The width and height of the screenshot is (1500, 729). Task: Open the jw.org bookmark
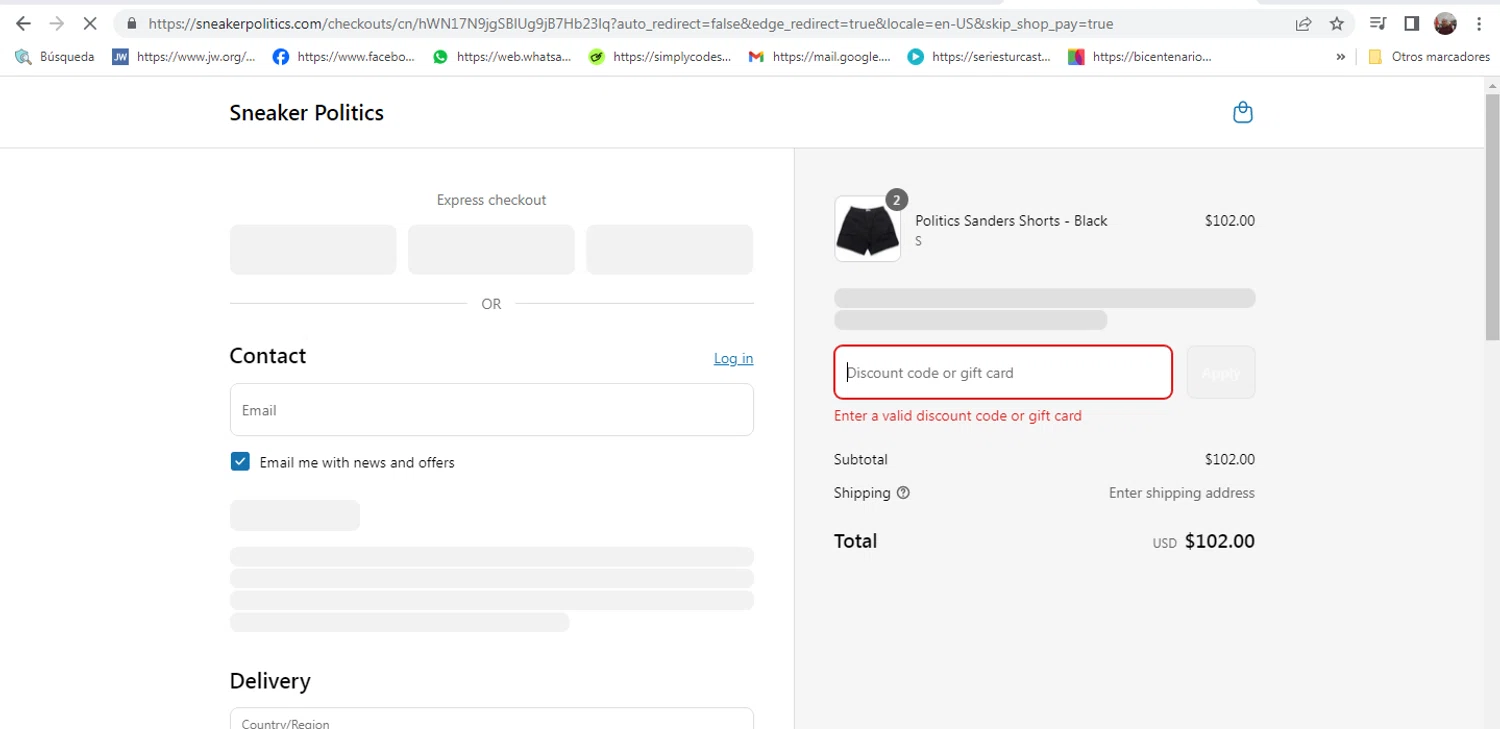pos(184,57)
